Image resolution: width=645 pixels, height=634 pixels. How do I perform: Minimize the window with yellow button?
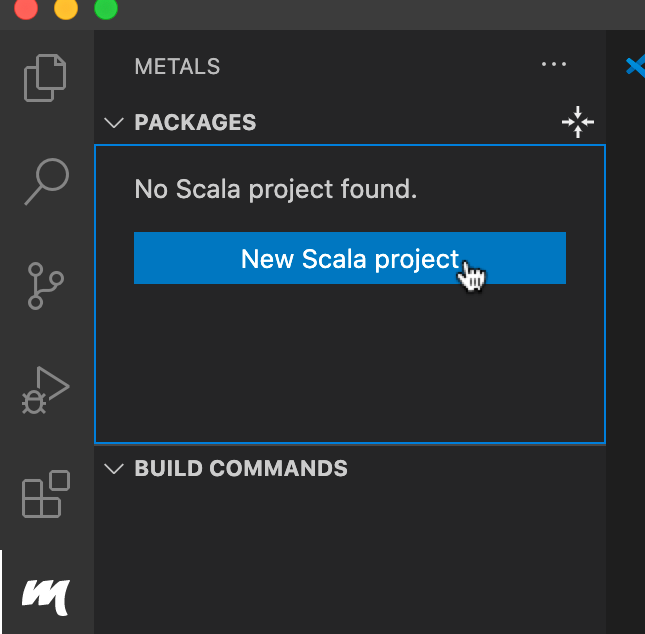[x=65, y=9]
